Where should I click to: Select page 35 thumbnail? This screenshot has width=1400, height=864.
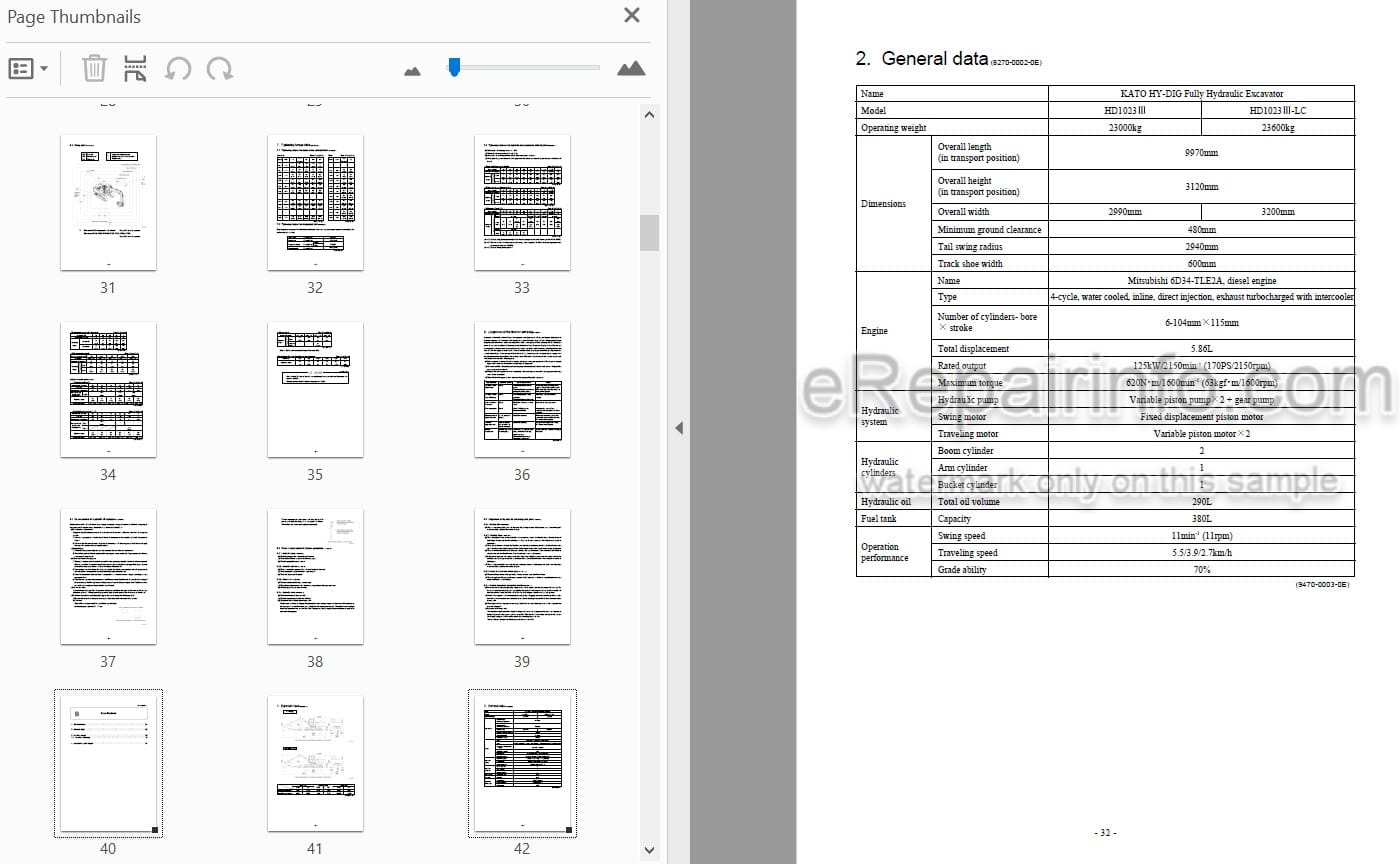(315, 390)
